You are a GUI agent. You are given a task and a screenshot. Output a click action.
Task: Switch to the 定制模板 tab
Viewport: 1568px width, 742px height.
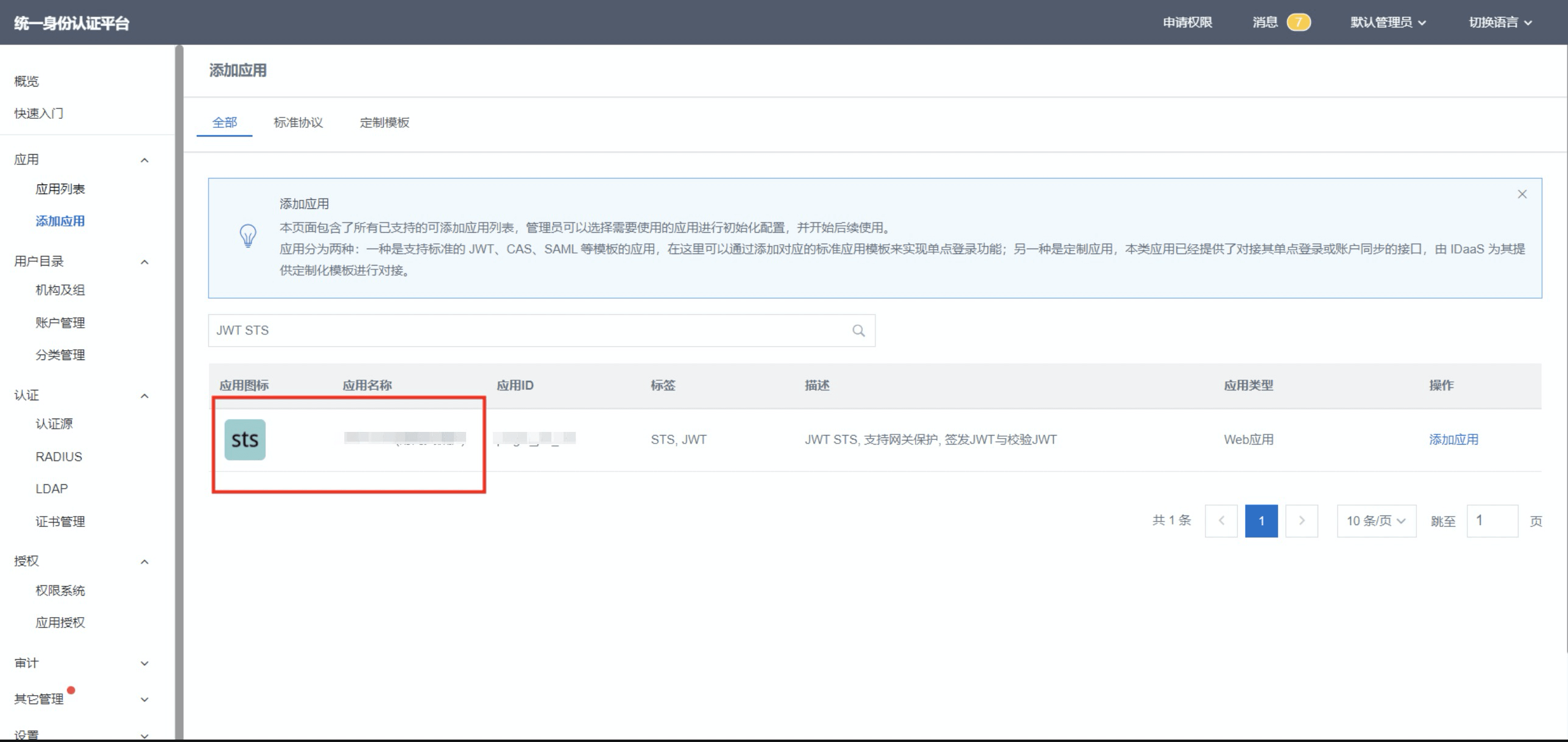click(x=384, y=122)
